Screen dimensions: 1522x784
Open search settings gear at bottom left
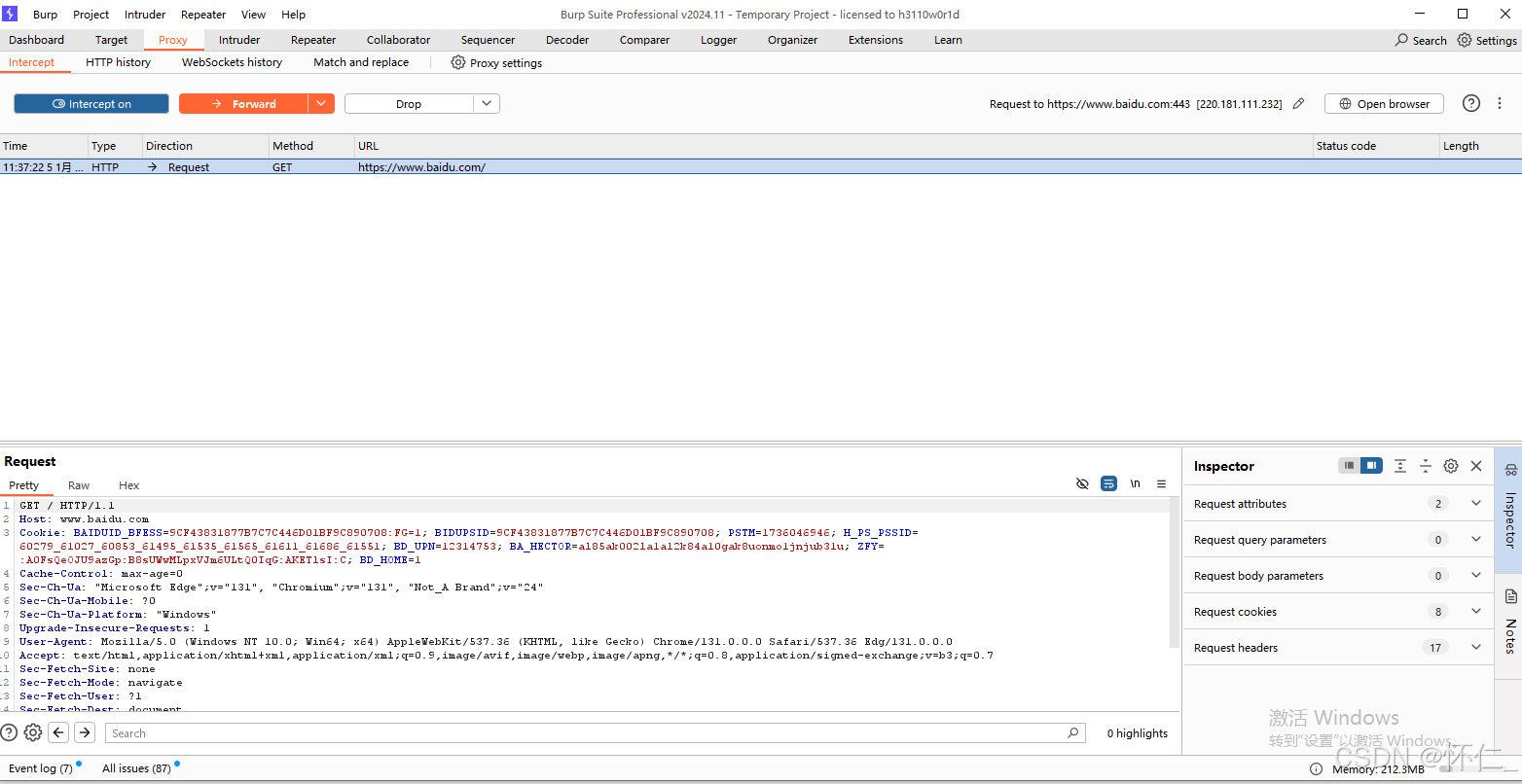point(33,732)
